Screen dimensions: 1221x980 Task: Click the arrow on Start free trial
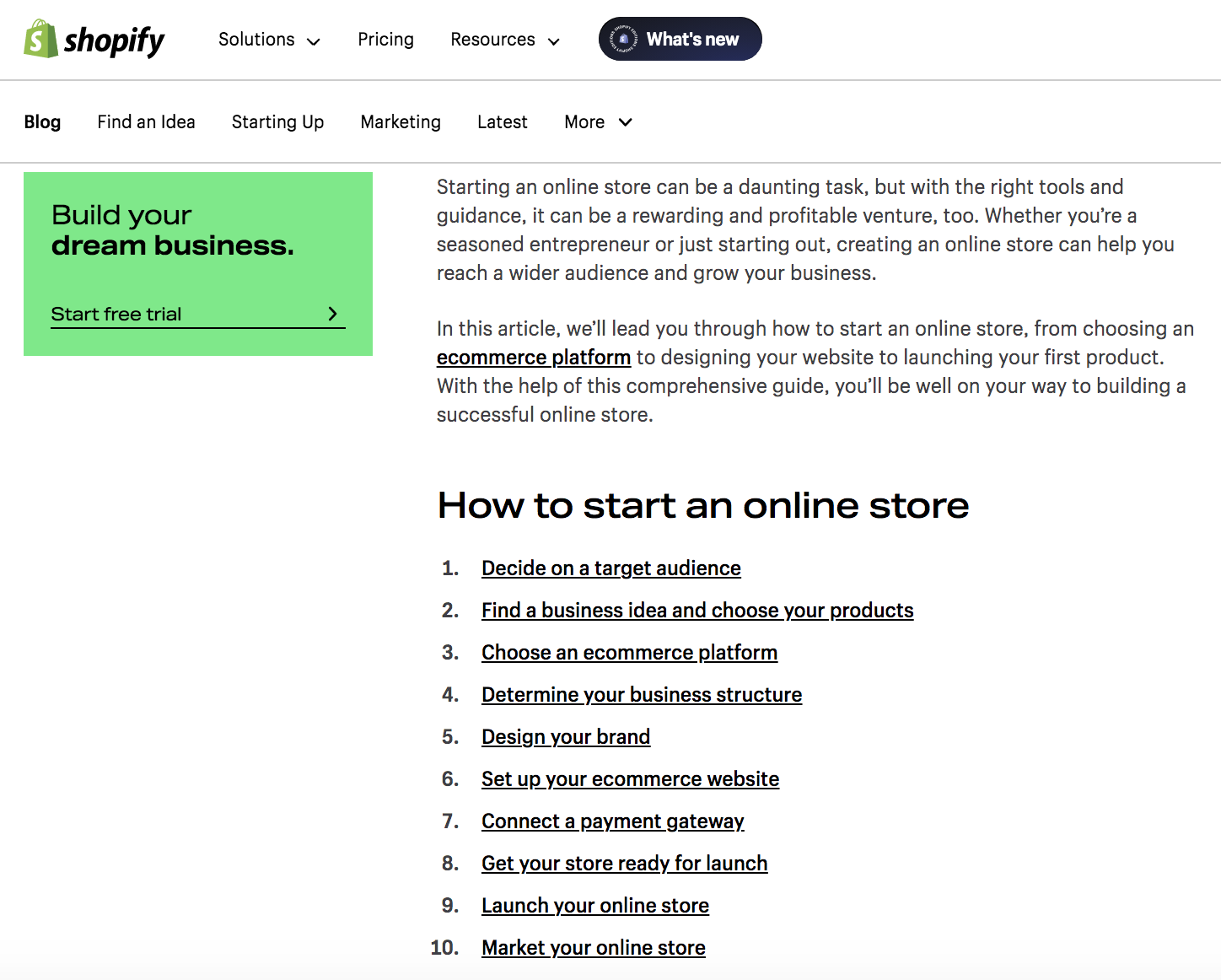332,313
